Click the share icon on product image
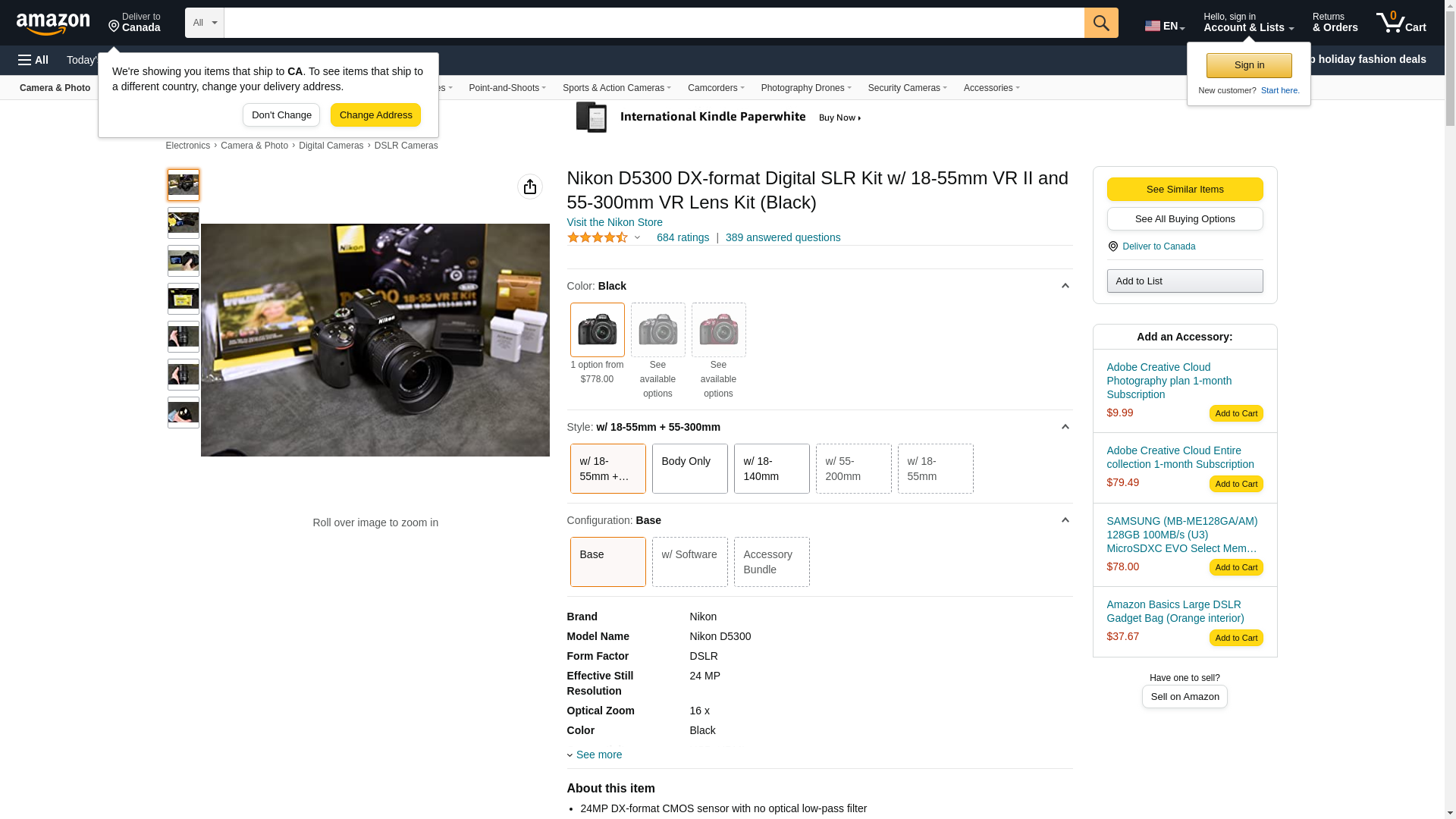The image size is (1456, 819). pyautogui.click(x=529, y=187)
